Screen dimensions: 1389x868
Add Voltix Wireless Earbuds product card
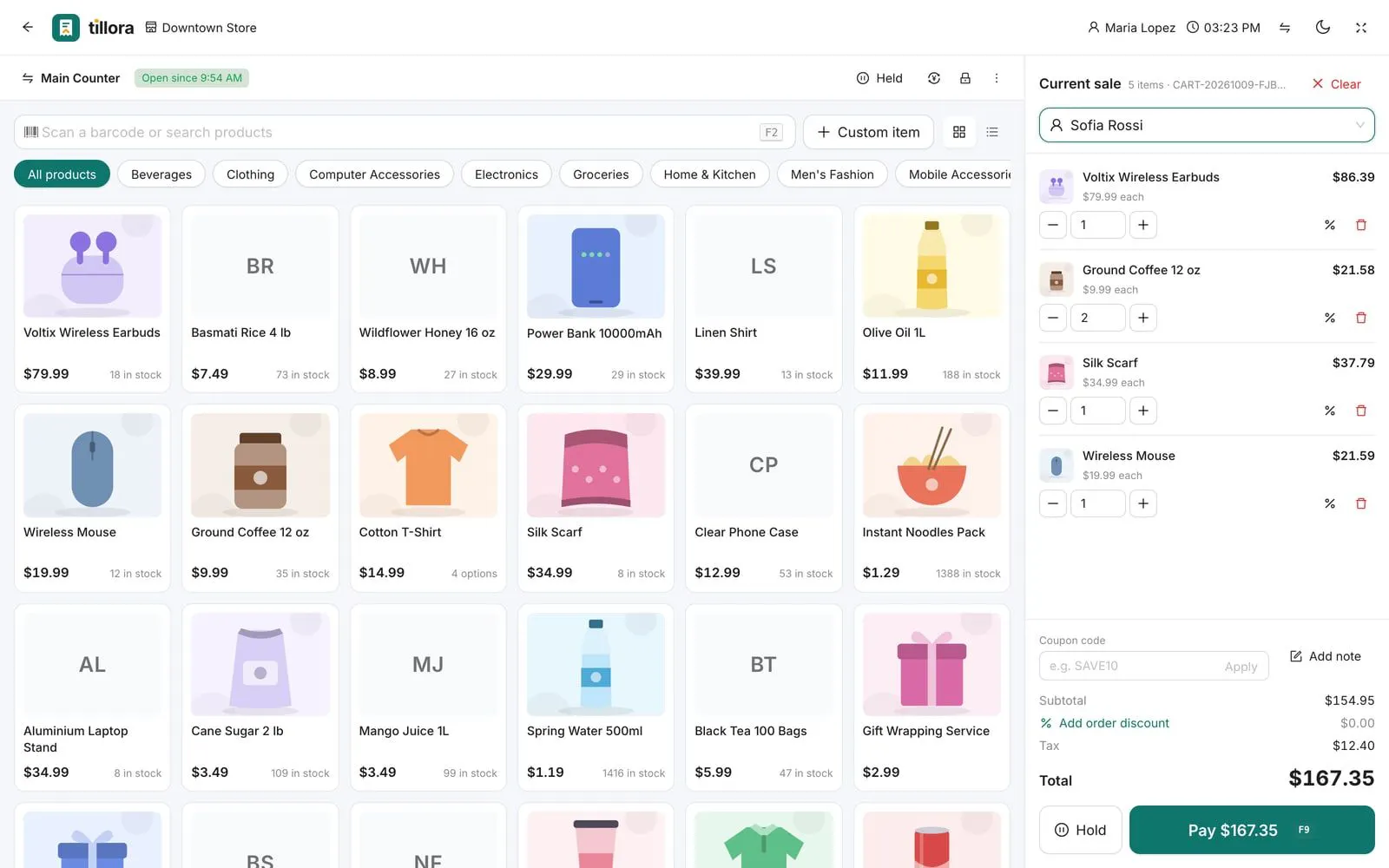click(x=92, y=299)
